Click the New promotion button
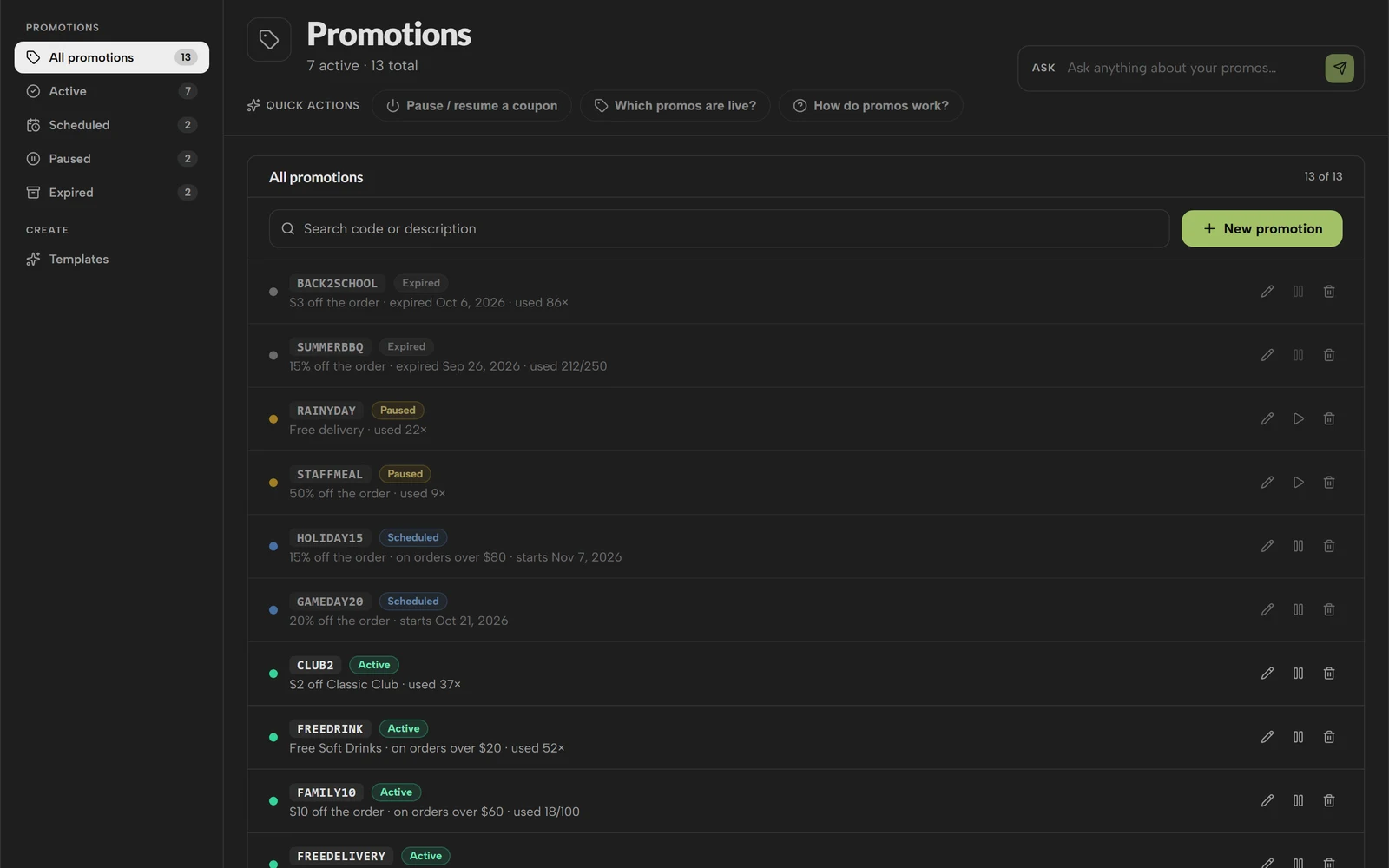The height and width of the screenshot is (868, 1389). point(1261,228)
